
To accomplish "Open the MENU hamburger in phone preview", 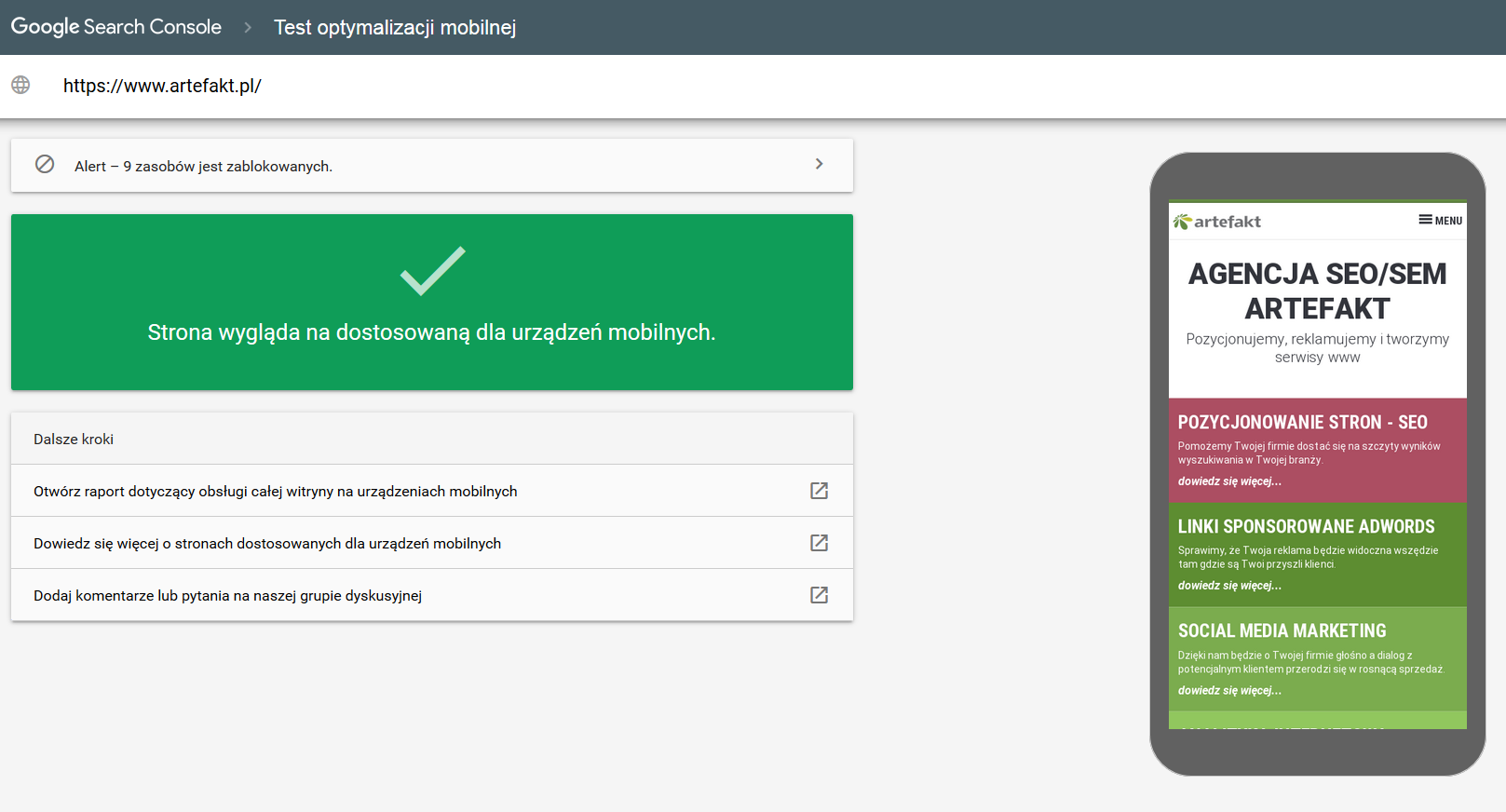I will coord(1440,221).
